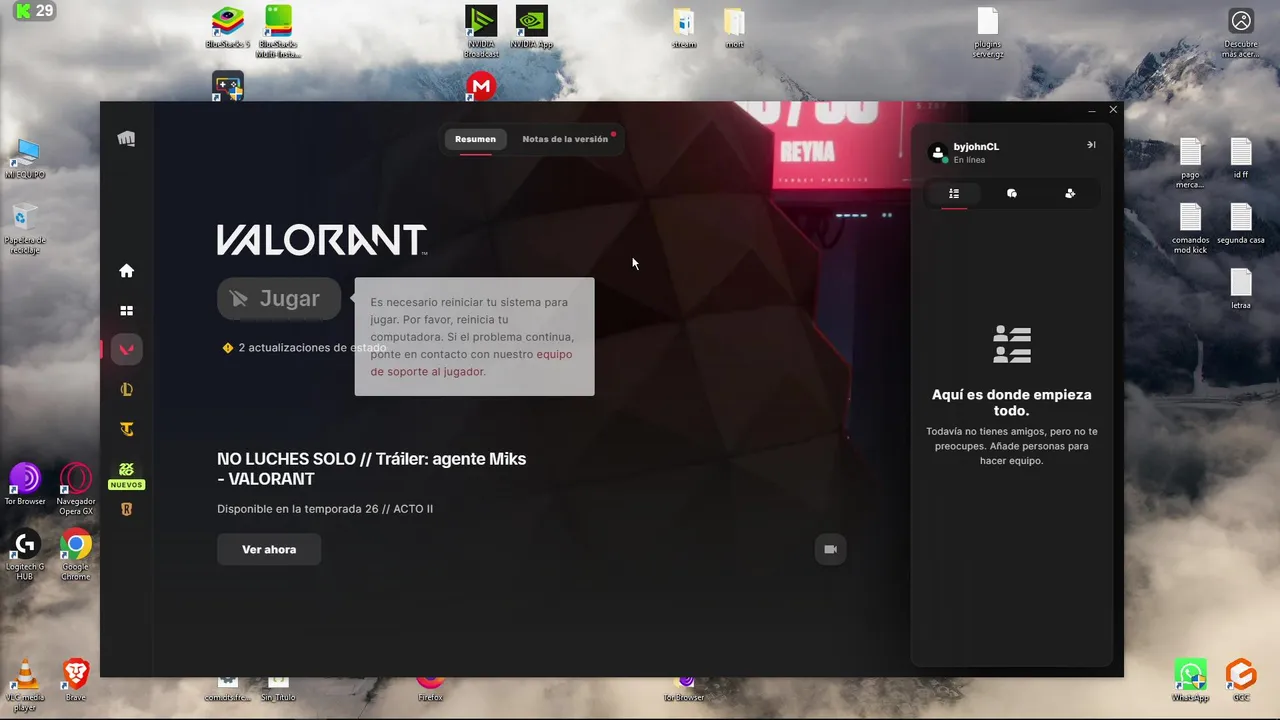Open the Papelera de reciclaje icon

coord(25,229)
